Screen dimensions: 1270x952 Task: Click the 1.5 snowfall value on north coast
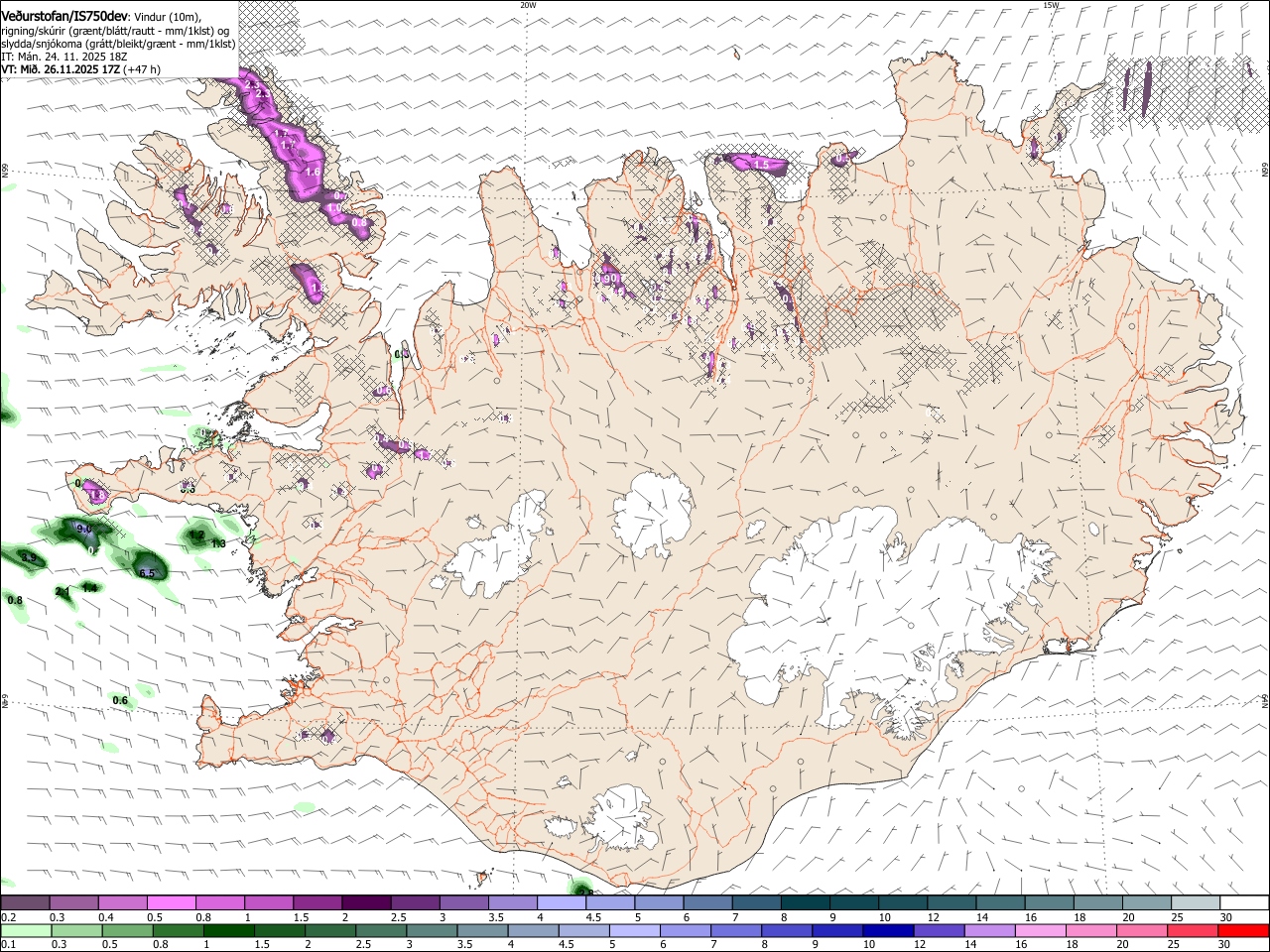tap(762, 165)
